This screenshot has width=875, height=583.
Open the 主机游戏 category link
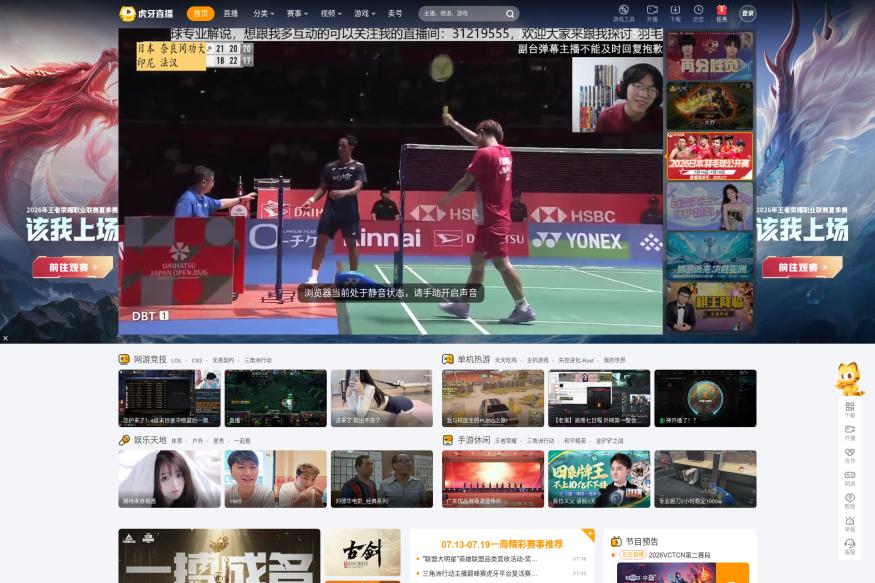538,360
